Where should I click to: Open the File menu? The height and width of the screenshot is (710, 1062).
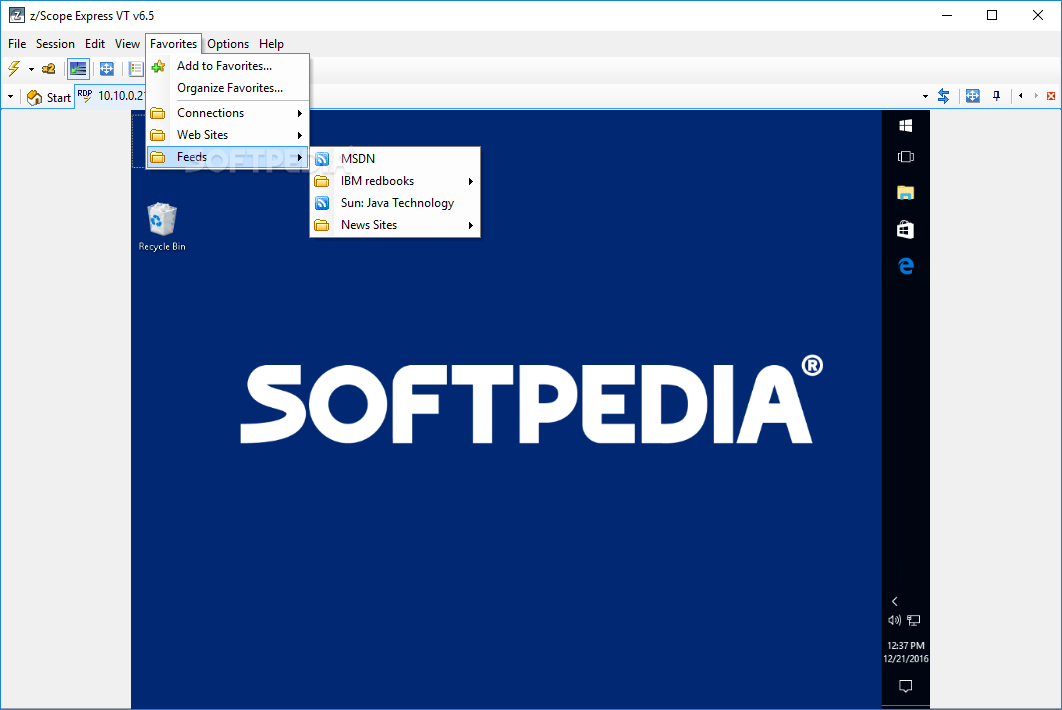click(17, 44)
